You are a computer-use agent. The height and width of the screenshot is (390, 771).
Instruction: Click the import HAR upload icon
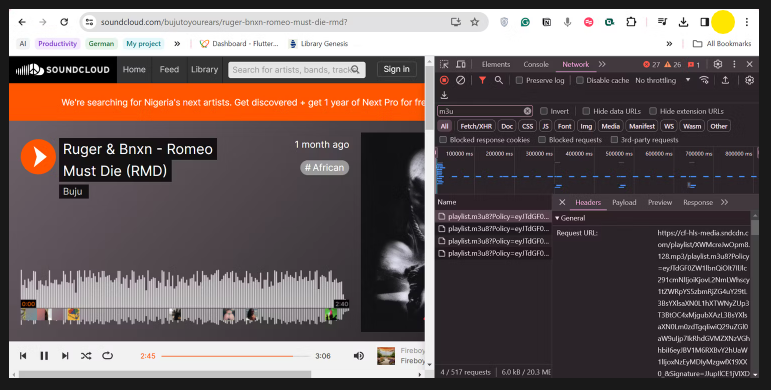tap(725, 80)
